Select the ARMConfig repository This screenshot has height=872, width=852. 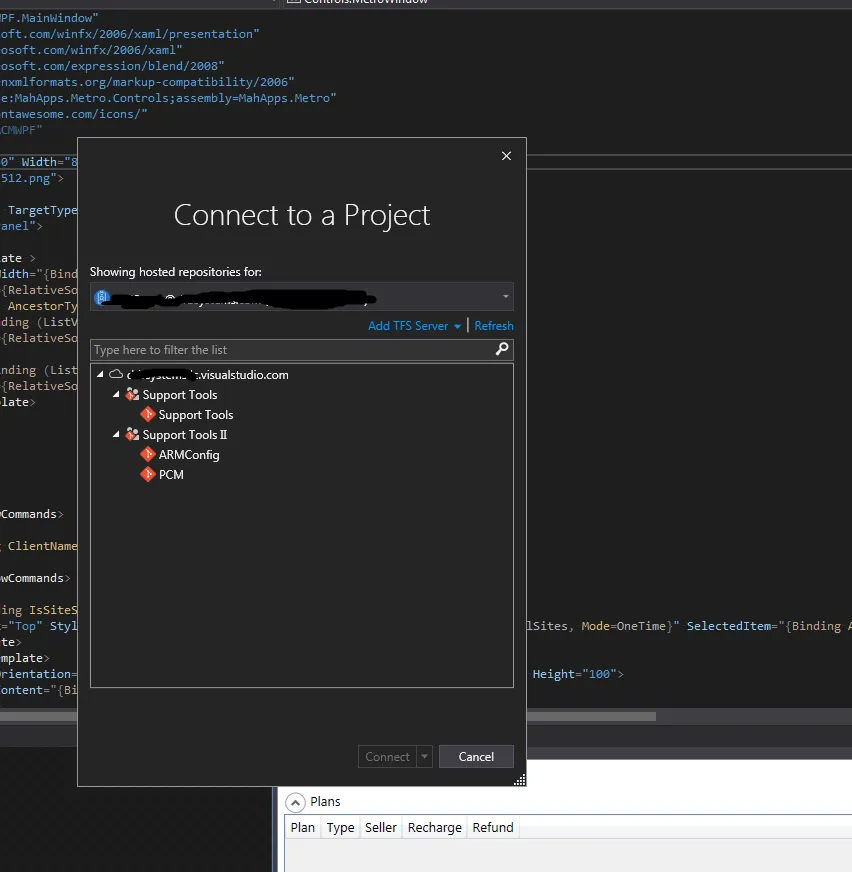(189, 455)
